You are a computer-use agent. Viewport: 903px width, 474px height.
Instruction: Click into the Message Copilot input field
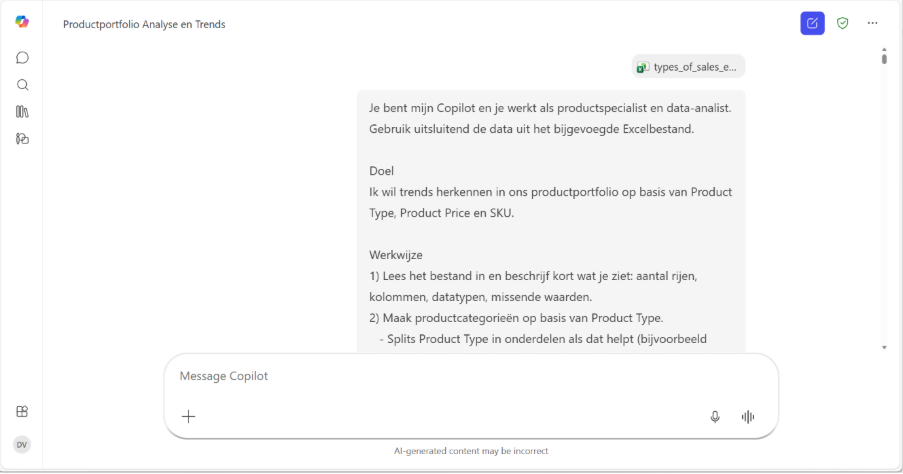(470, 376)
